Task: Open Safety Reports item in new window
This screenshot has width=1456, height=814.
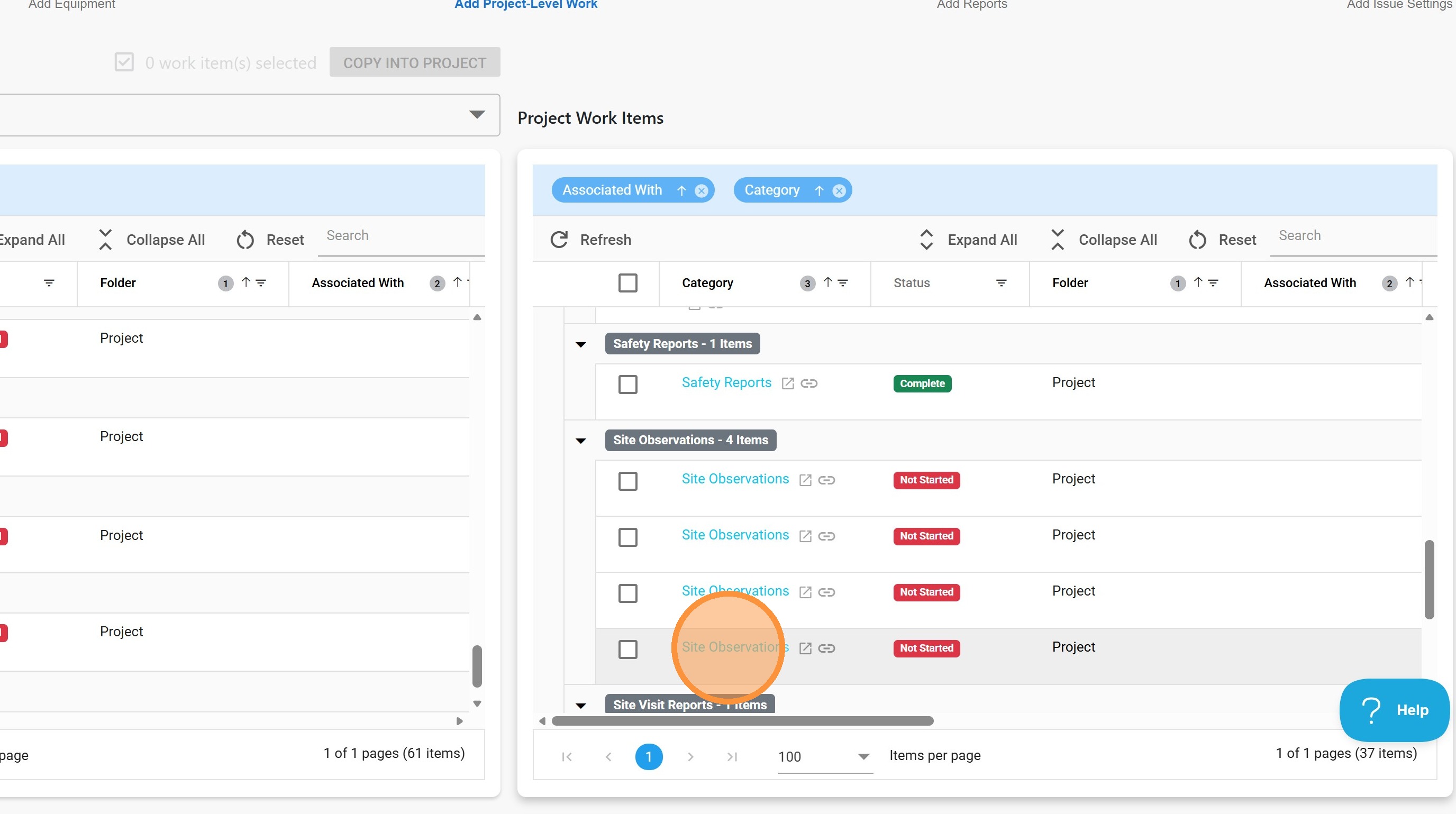Action: click(787, 383)
